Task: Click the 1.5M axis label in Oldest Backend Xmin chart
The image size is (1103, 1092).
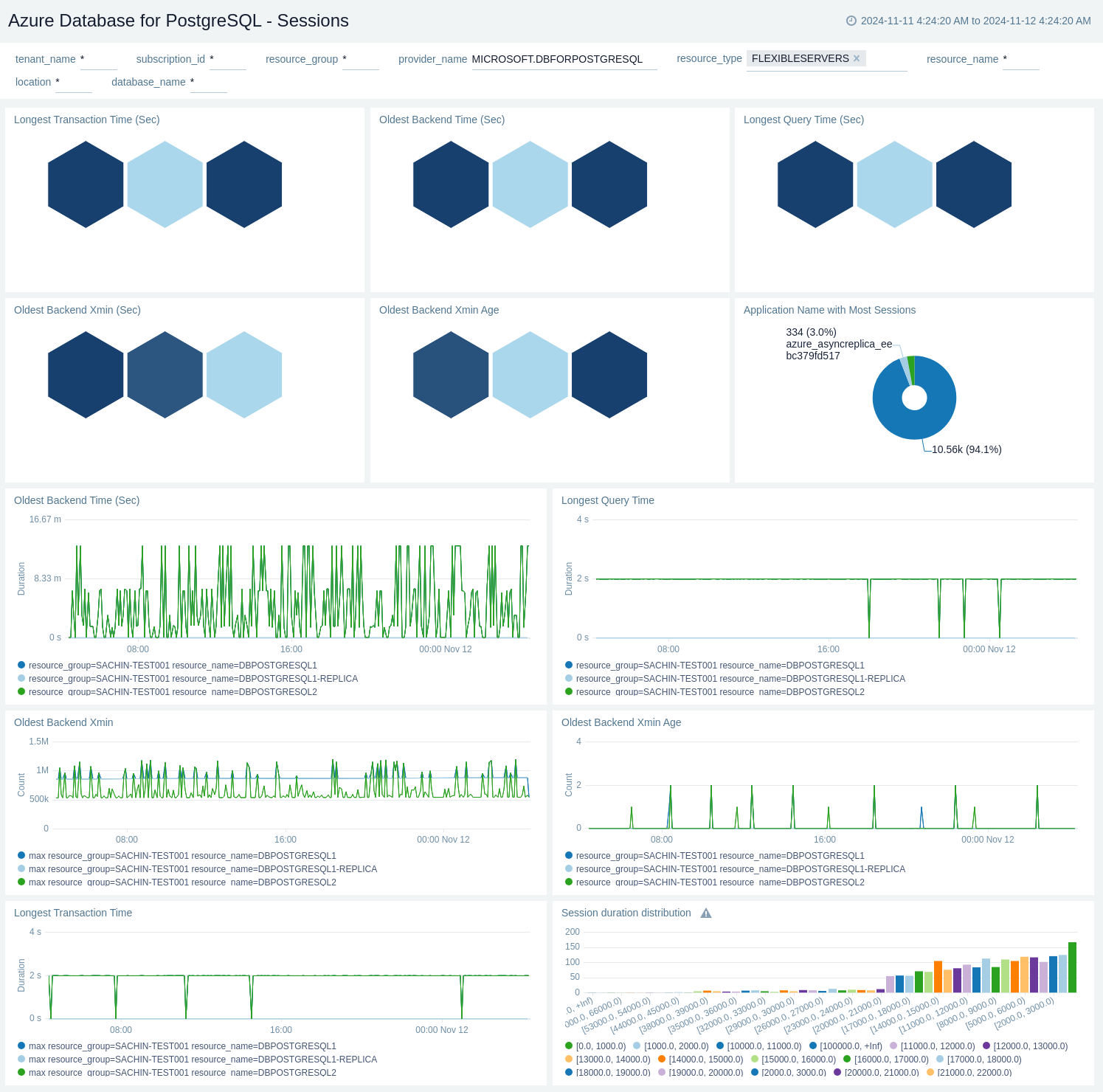Action: [x=39, y=742]
